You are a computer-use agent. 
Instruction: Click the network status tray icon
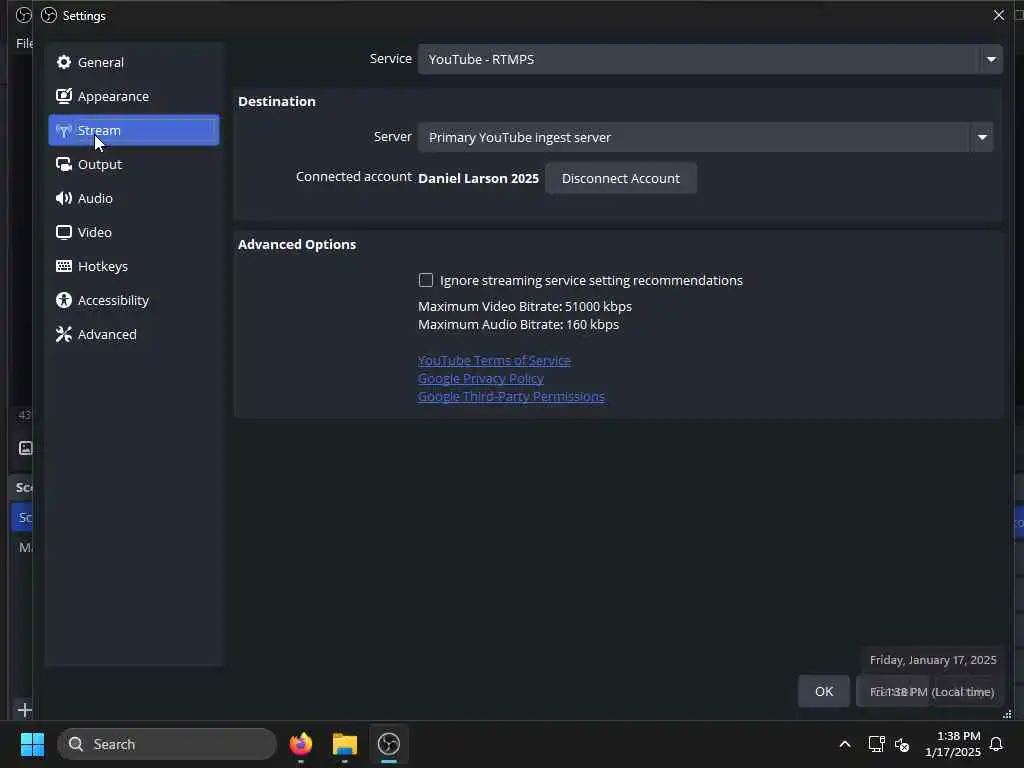(x=876, y=744)
